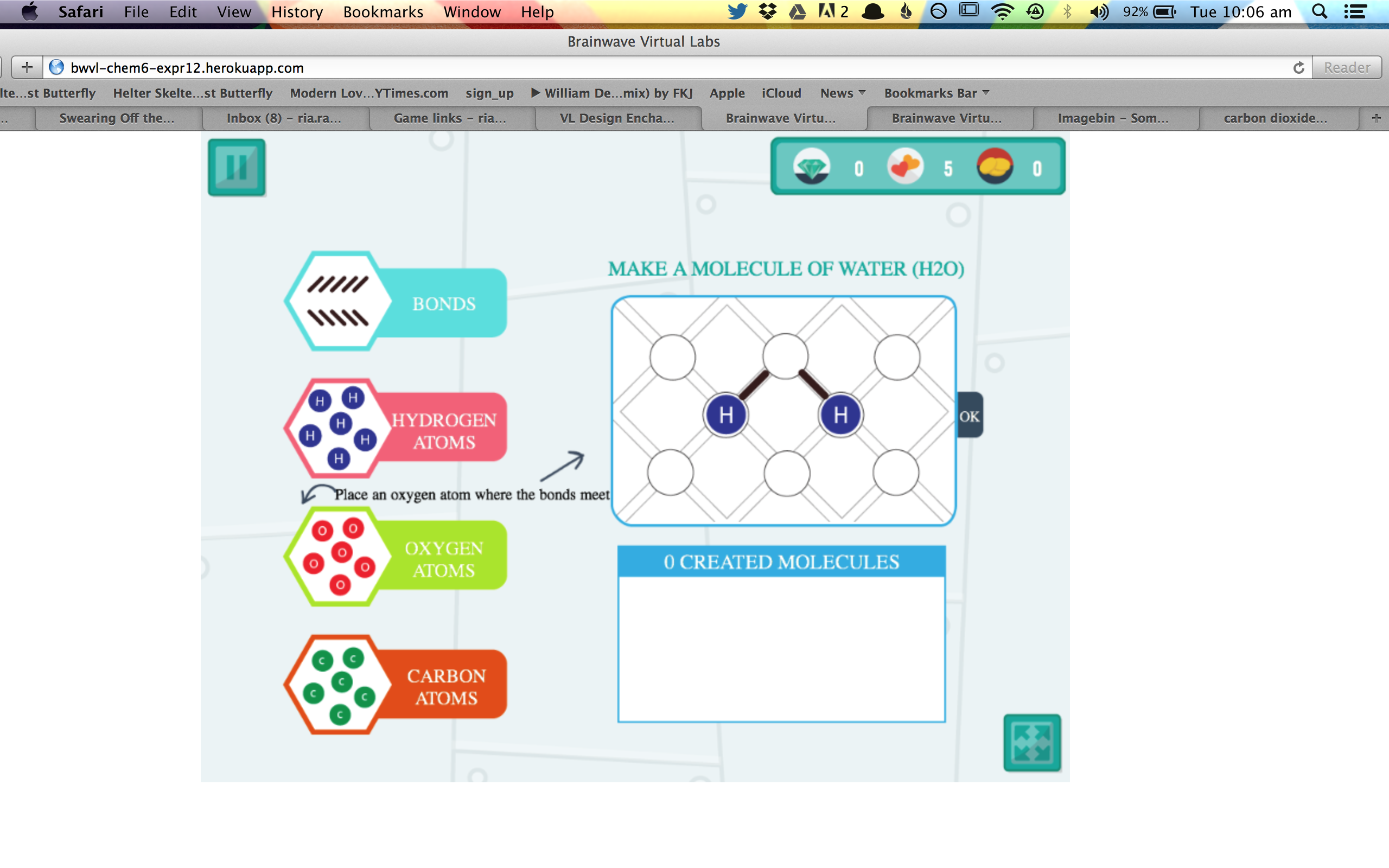The height and width of the screenshot is (868, 1389).
Task: Click the right bond line
Action: pyautogui.click(x=814, y=385)
